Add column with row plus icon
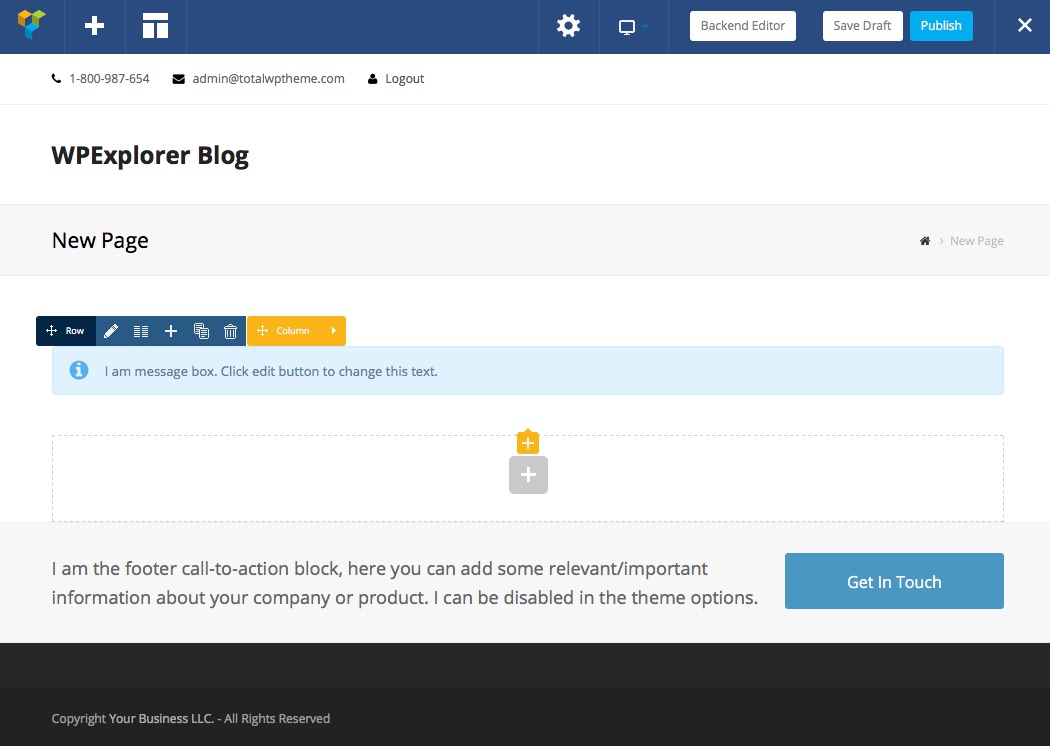The width and height of the screenshot is (1050, 746). (171, 331)
